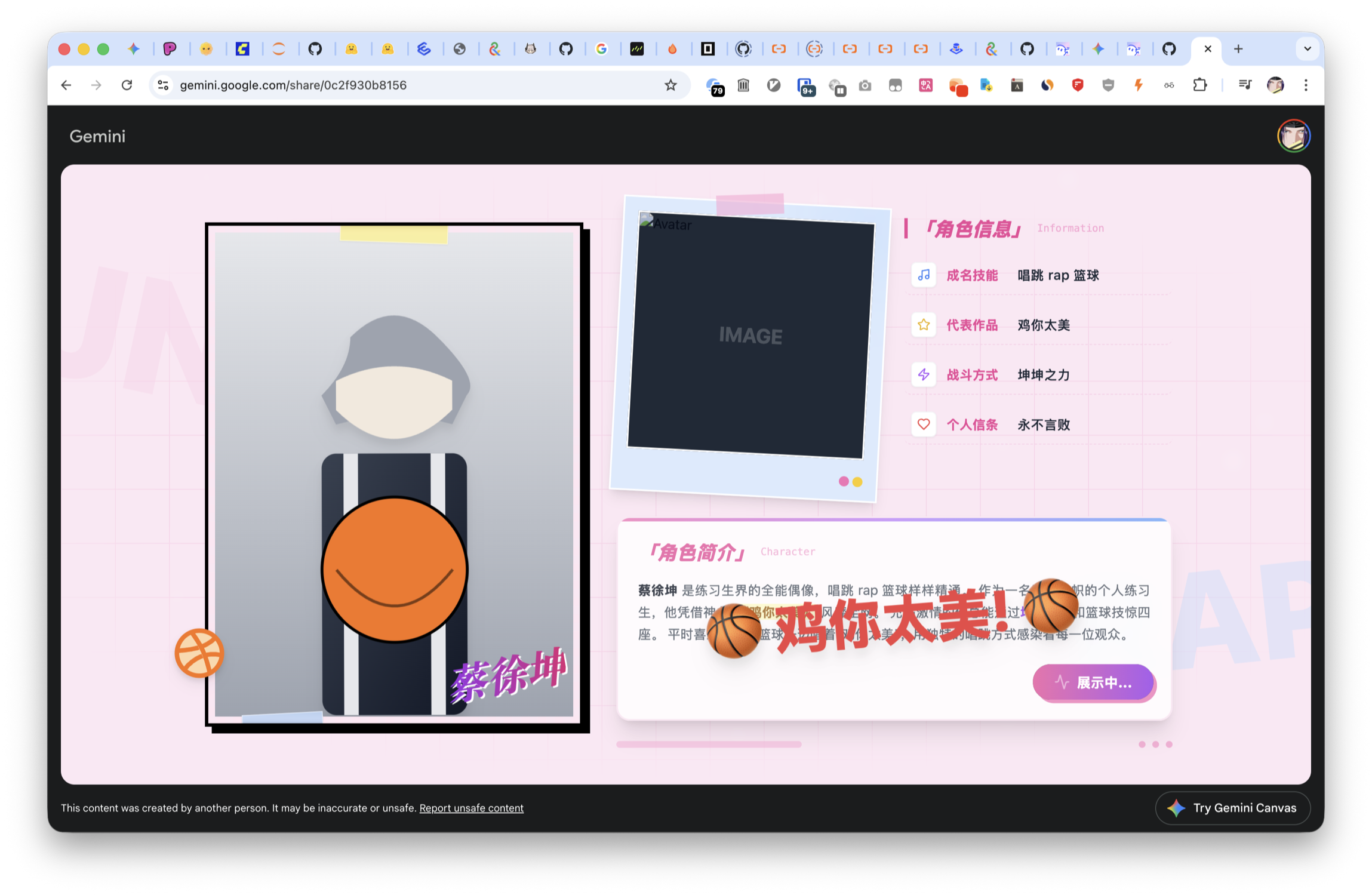The image size is (1372, 895).
Task: Open the Chrome three-dot menu
Action: coord(1306,85)
